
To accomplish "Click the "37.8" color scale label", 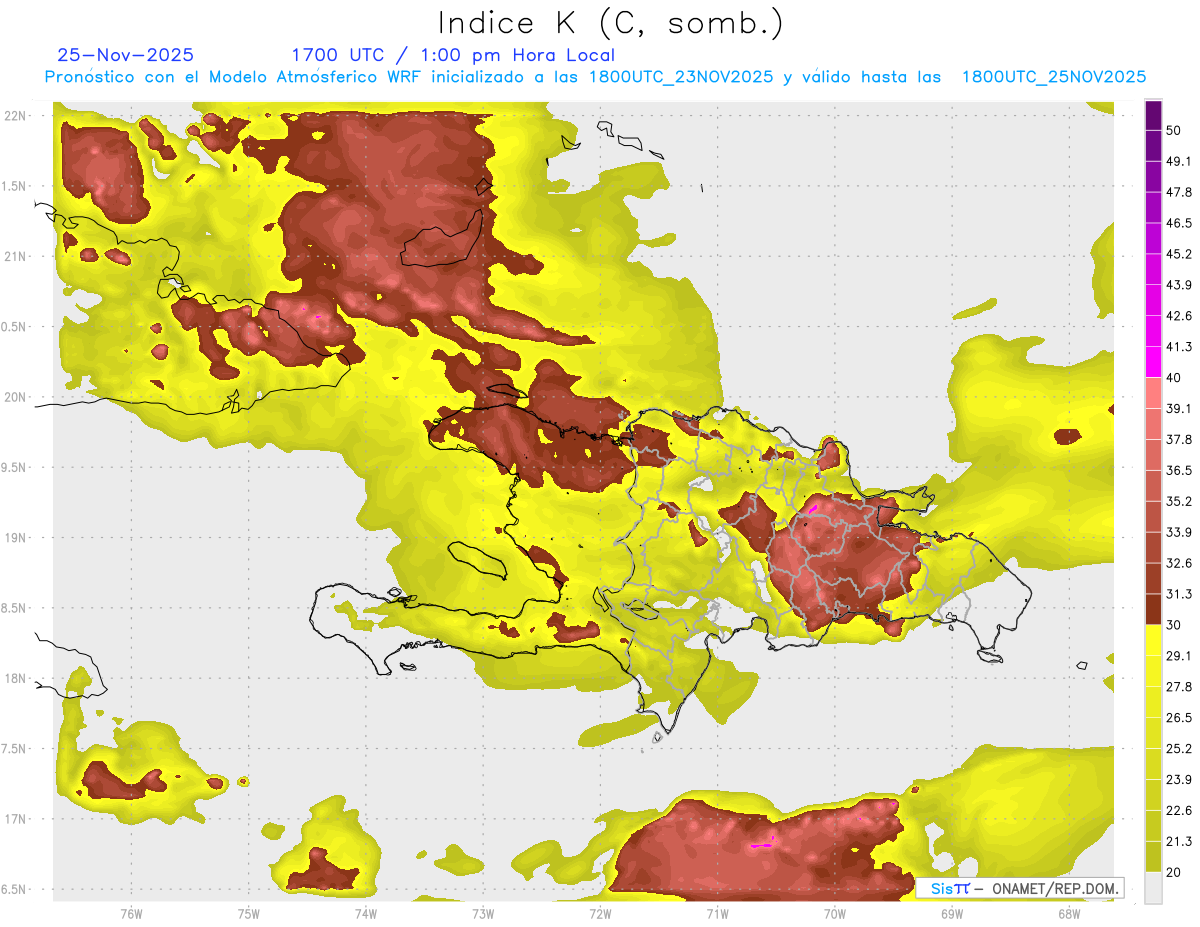I will (x=1179, y=439).
